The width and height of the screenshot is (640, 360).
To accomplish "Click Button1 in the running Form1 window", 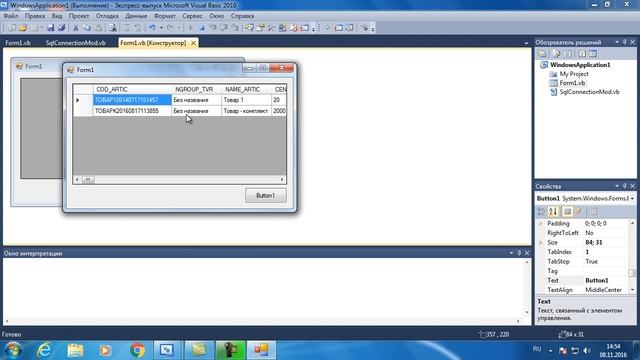I will [266, 196].
